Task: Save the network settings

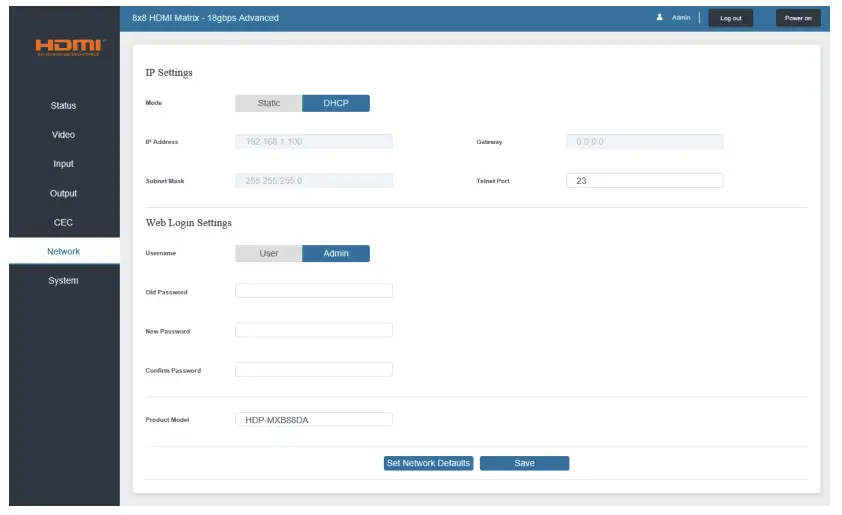Action: click(x=524, y=463)
